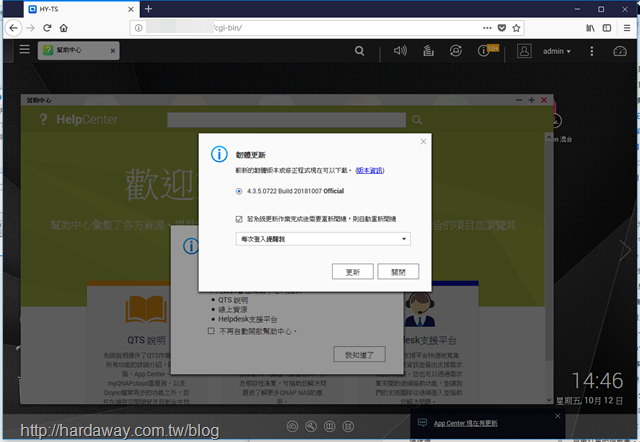Save page to Pocket icon
640x442 pixels.
pos(502,28)
